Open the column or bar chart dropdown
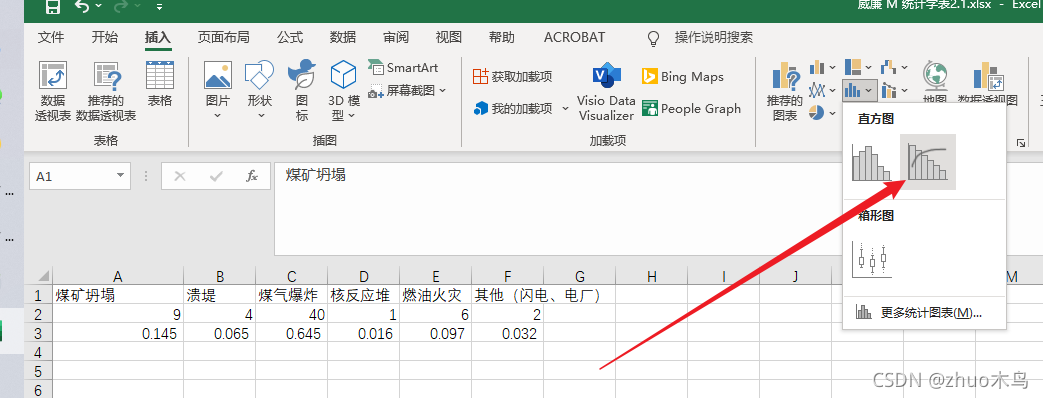Viewport: 1043px width, 398px height. pos(823,67)
